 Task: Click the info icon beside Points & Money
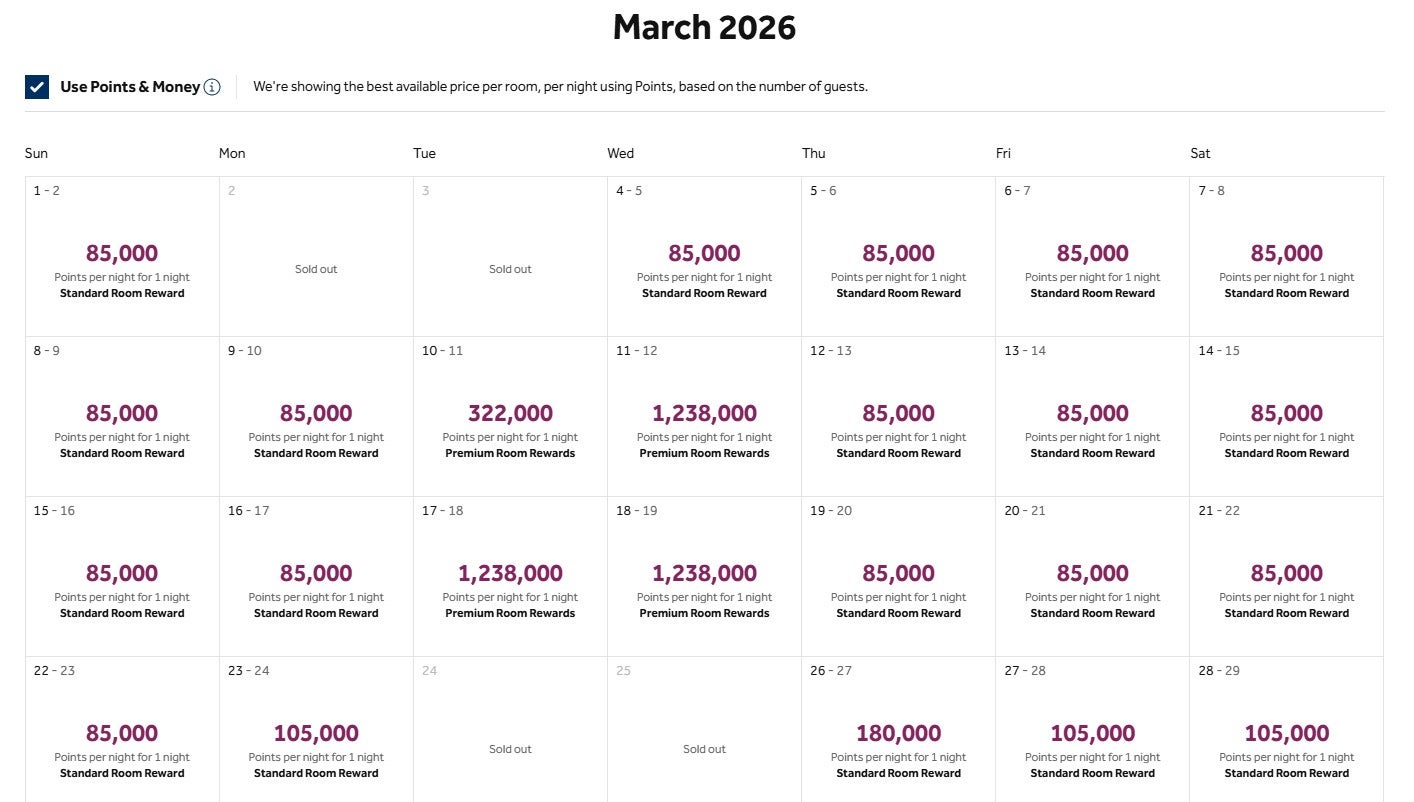point(212,87)
